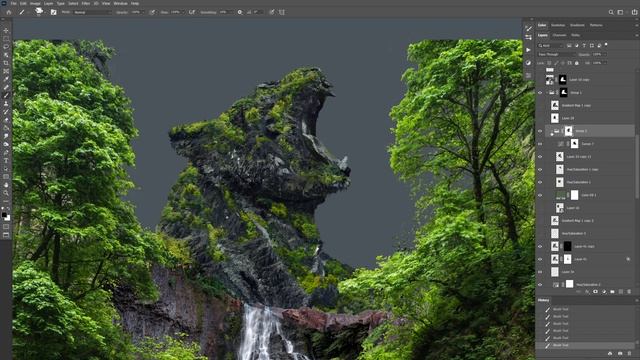Click Delete layer trash icon in Layers panel
Viewport: 640px width, 360px height.
pos(629,292)
